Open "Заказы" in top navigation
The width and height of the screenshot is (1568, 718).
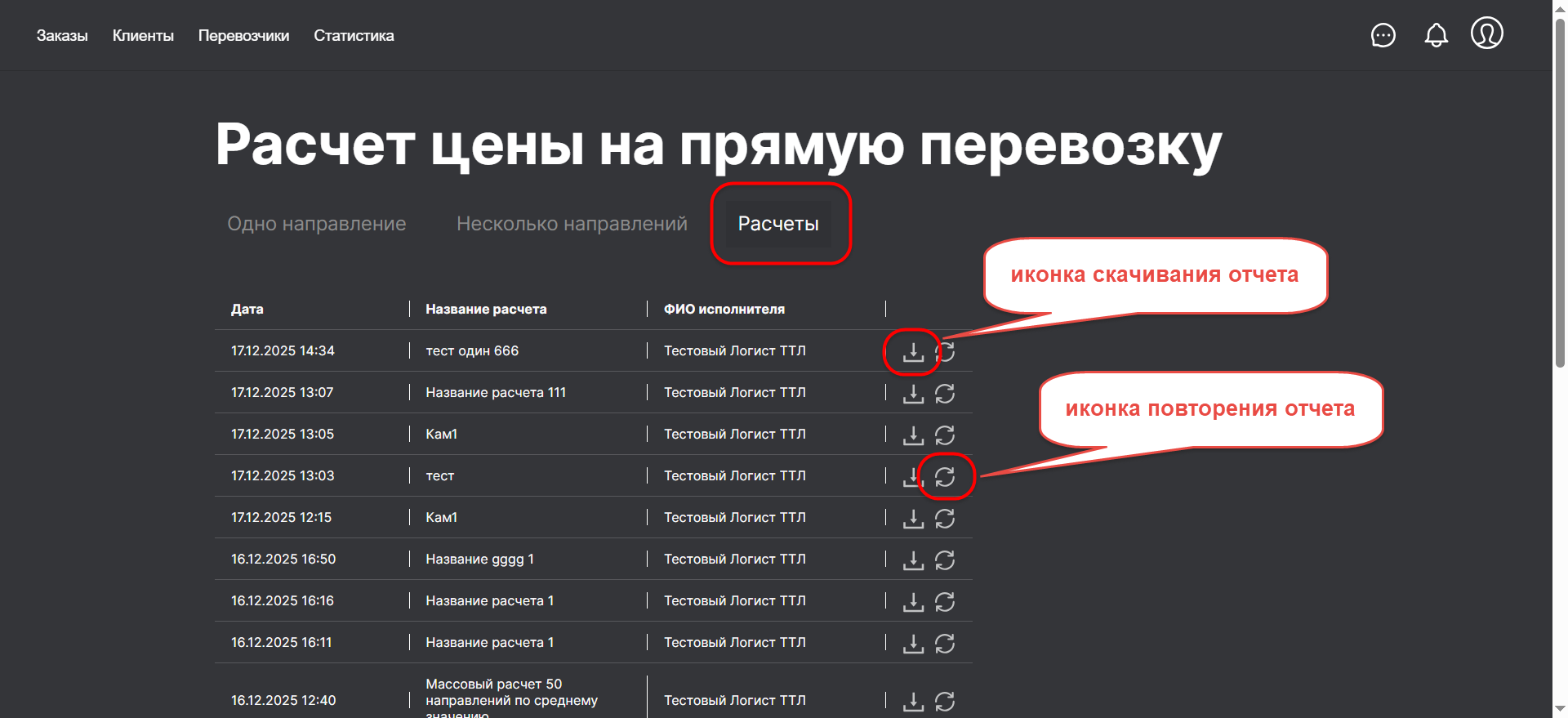[x=62, y=36]
